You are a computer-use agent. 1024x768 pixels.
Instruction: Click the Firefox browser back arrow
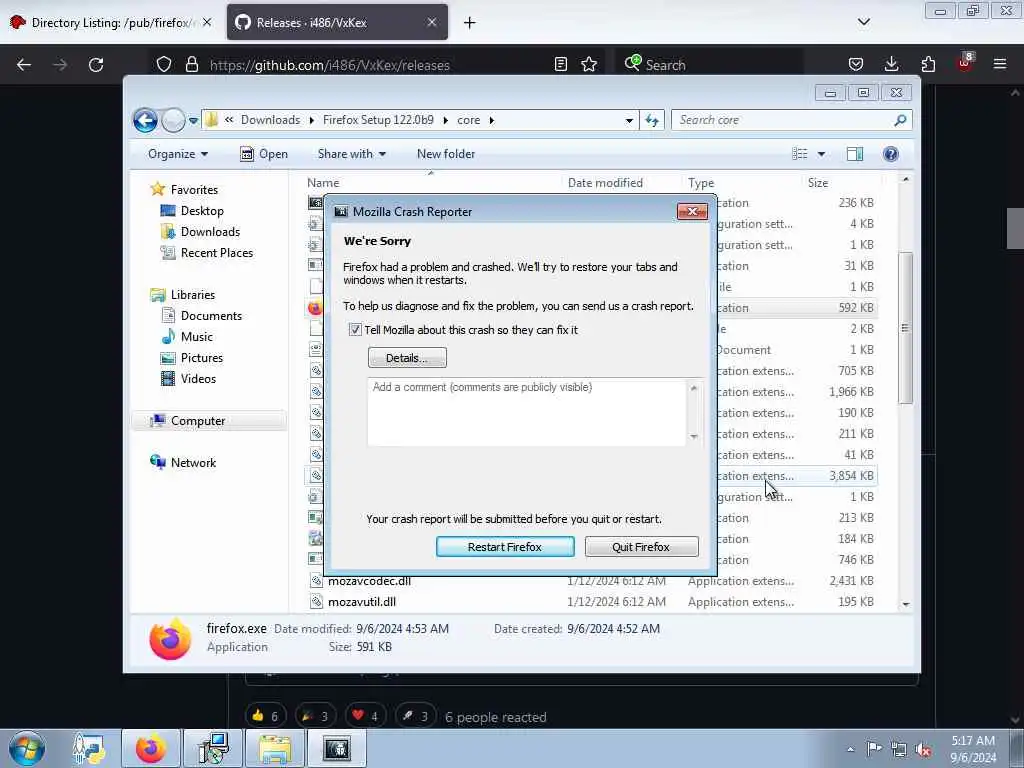coord(24,65)
